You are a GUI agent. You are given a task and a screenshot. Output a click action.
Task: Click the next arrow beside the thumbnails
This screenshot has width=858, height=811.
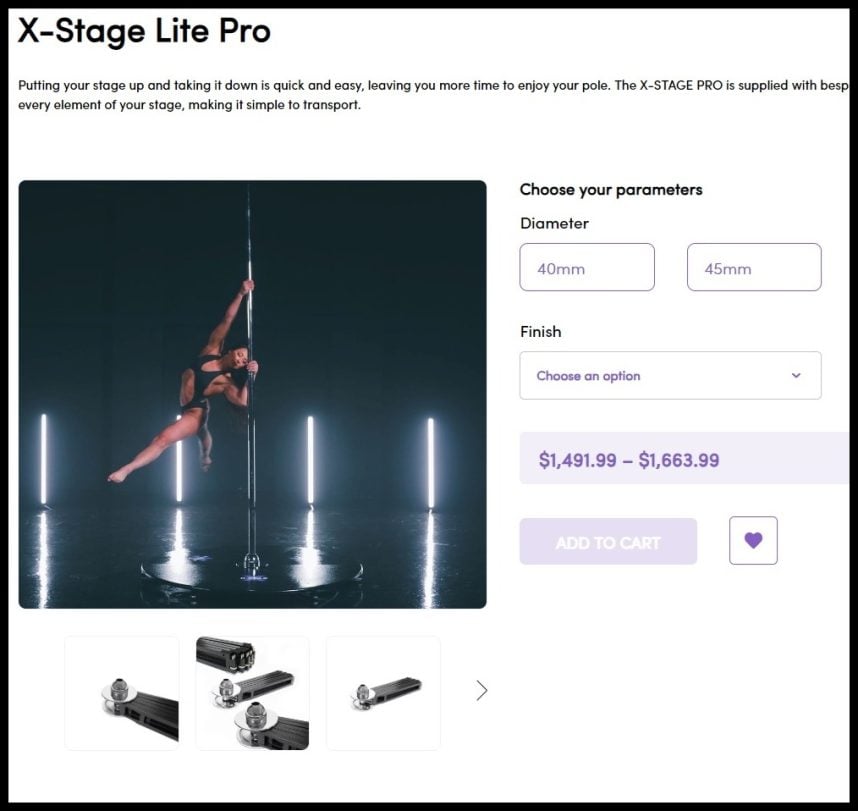[482, 690]
